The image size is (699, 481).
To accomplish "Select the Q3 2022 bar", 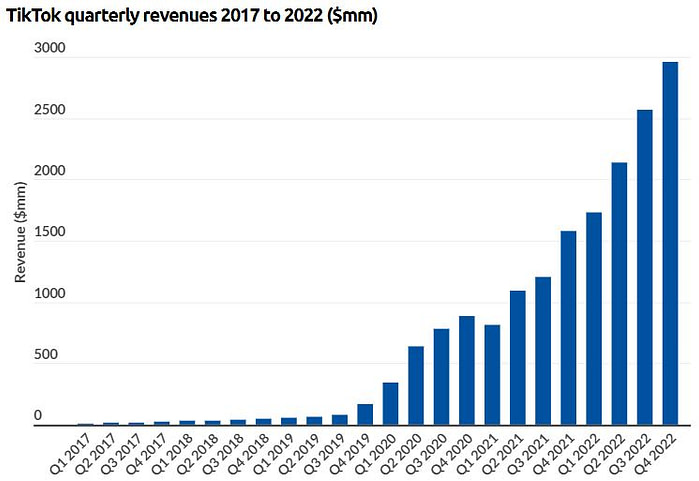I will pyautogui.click(x=645, y=268).
